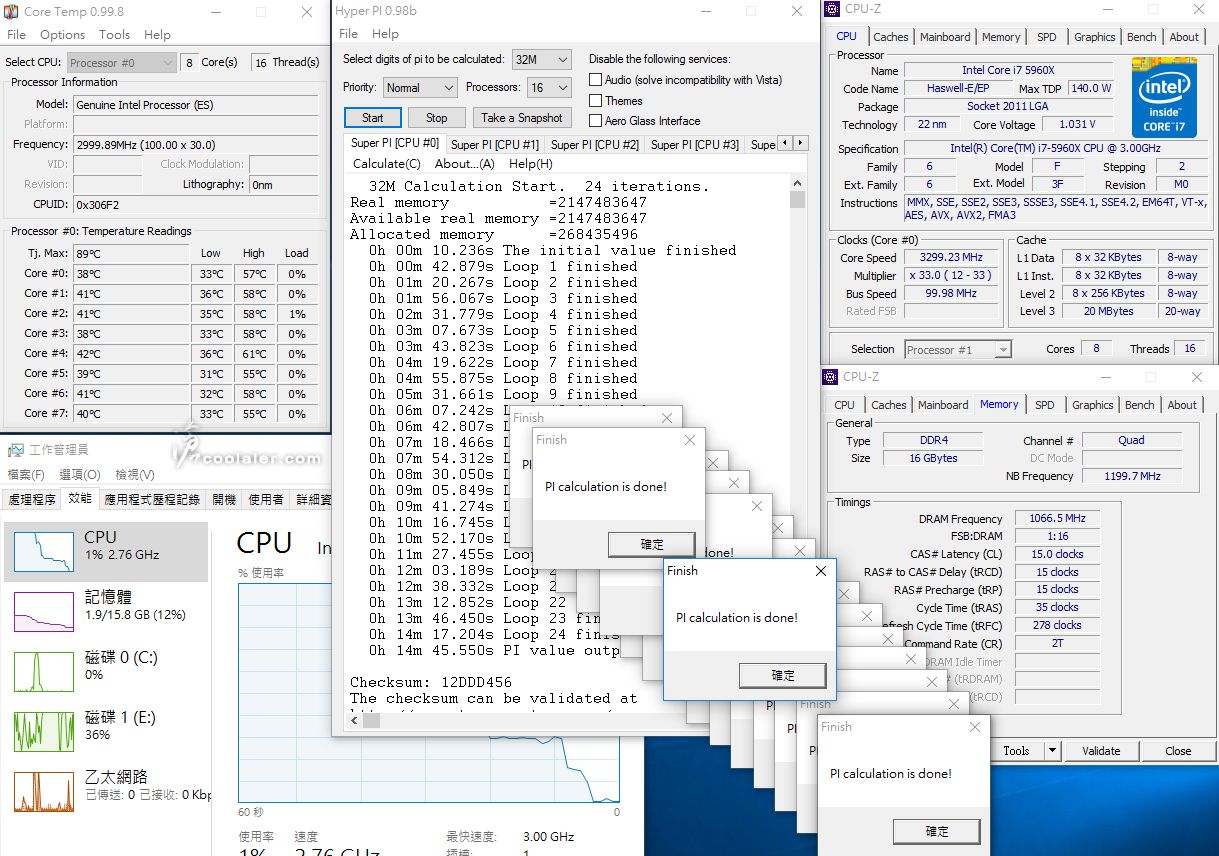Open the Tools menu in Core Temp
The height and width of the screenshot is (856, 1219).
click(114, 34)
